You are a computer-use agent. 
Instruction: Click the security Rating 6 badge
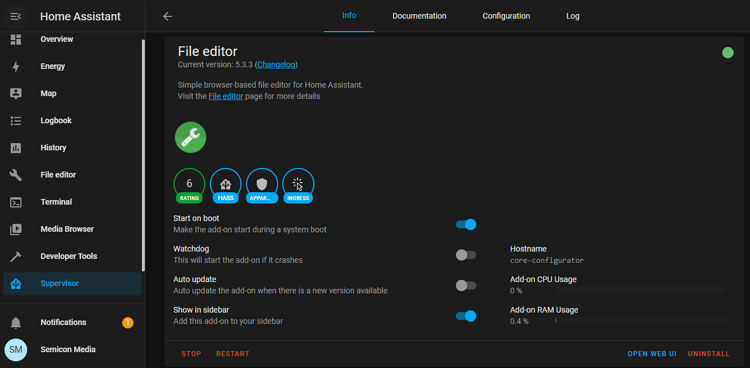pos(189,186)
